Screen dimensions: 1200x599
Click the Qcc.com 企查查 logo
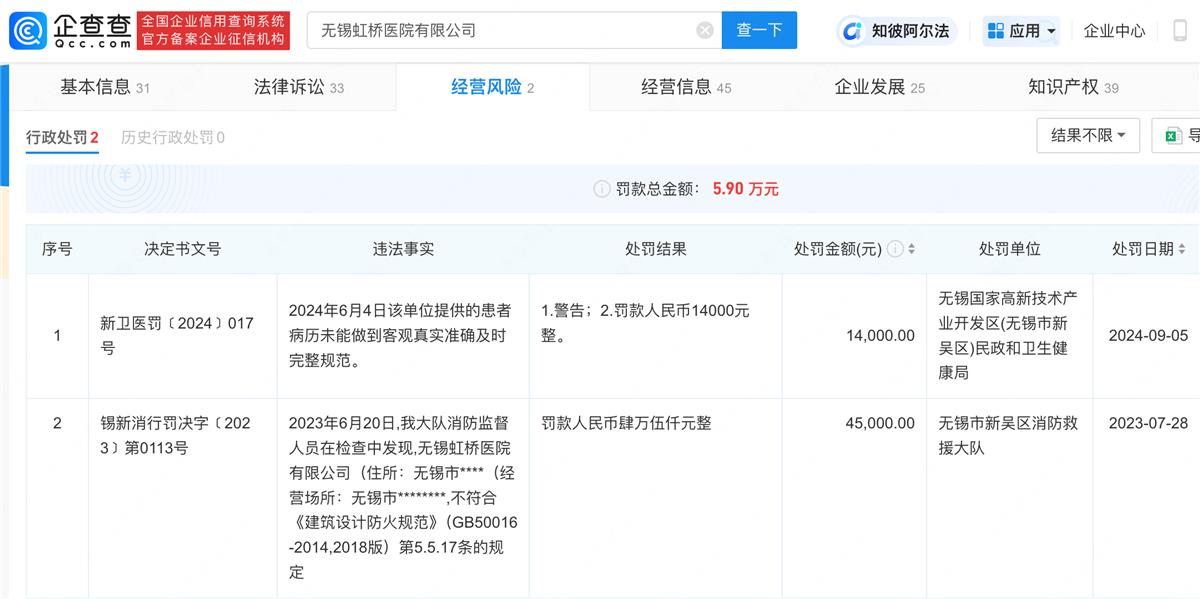pos(70,30)
